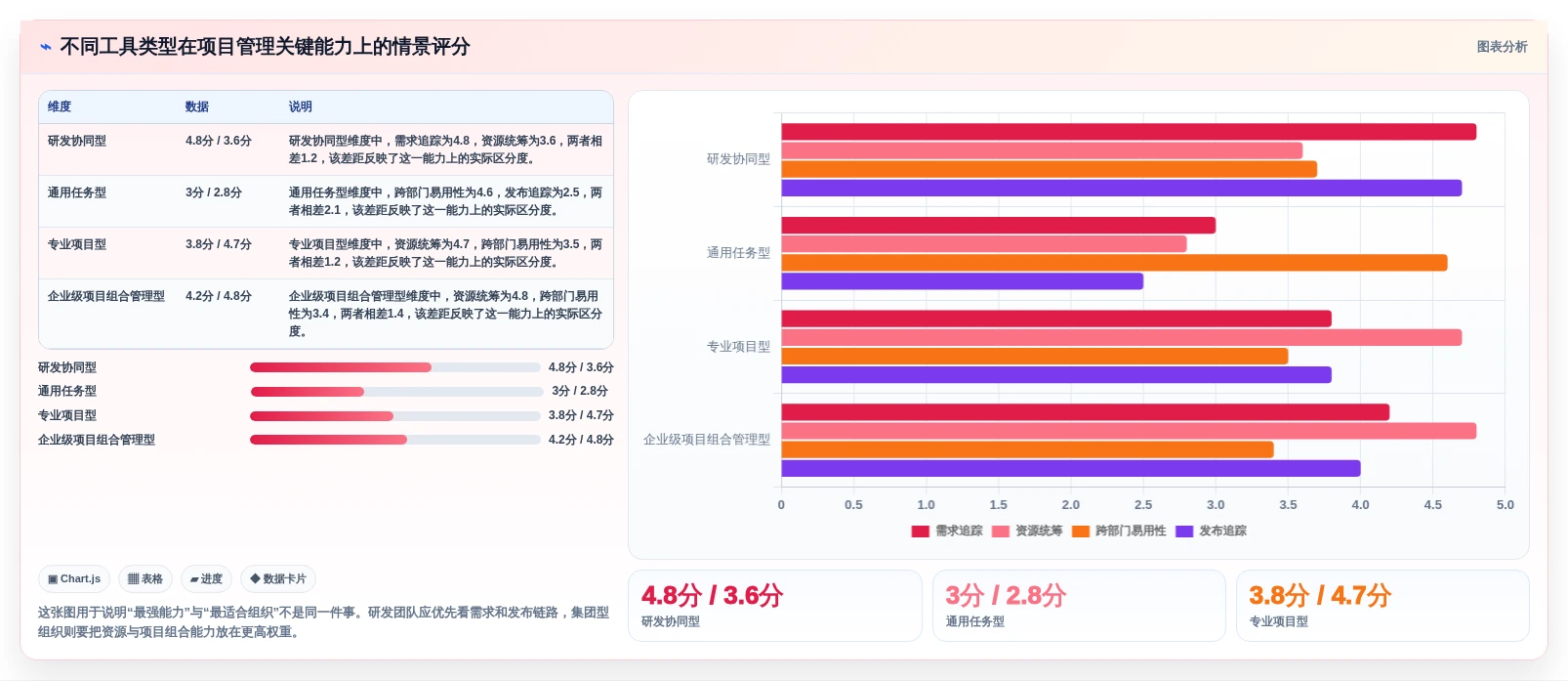The image size is (1568, 681).
Task: Select the 数据卡片 tag chip
Action: [278, 578]
